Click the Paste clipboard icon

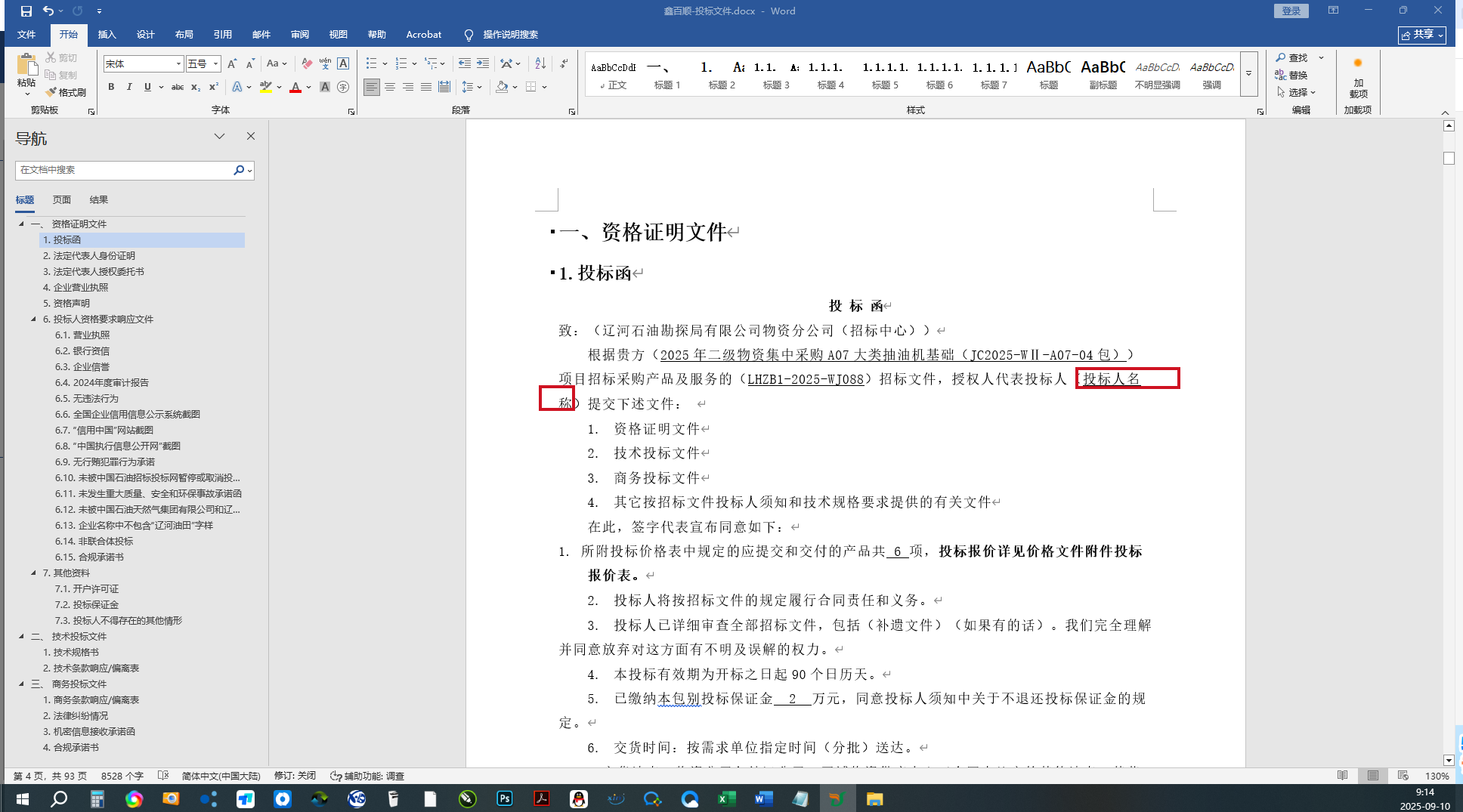point(26,65)
